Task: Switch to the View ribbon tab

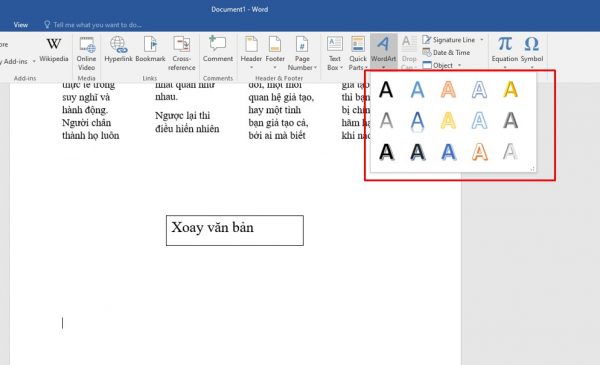Action: tap(21, 25)
